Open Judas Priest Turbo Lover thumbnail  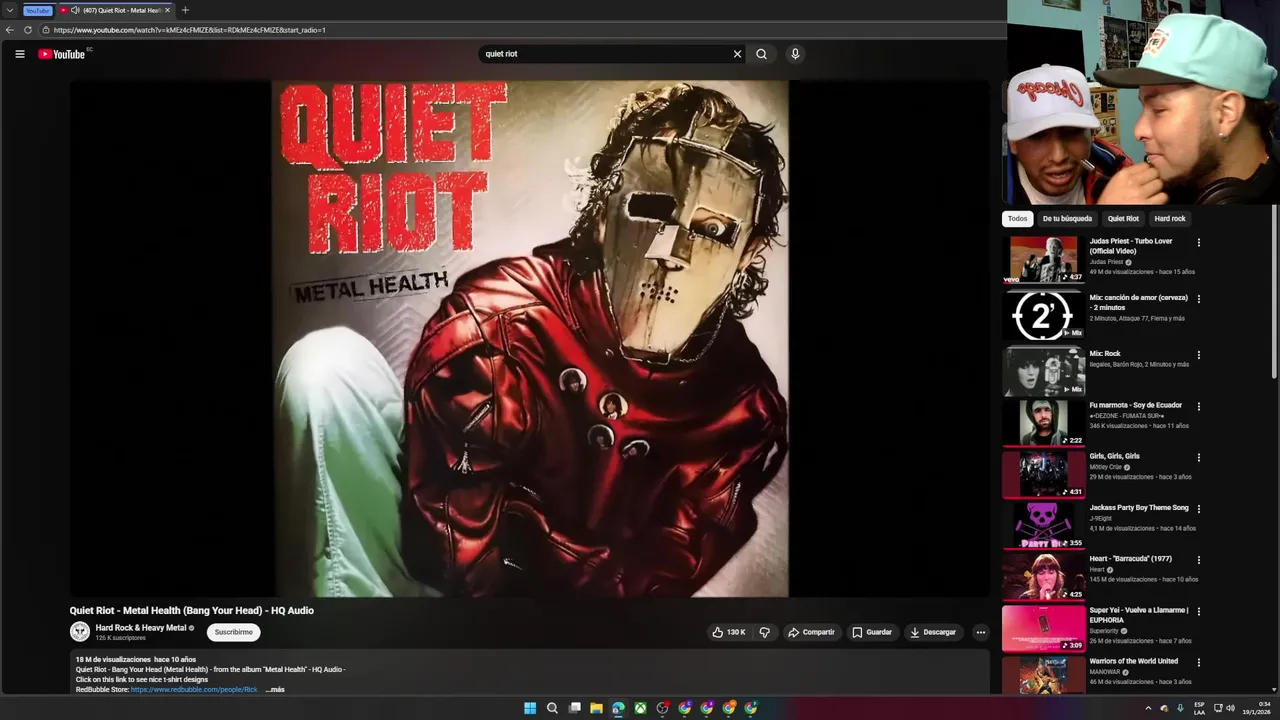point(1043,259)
